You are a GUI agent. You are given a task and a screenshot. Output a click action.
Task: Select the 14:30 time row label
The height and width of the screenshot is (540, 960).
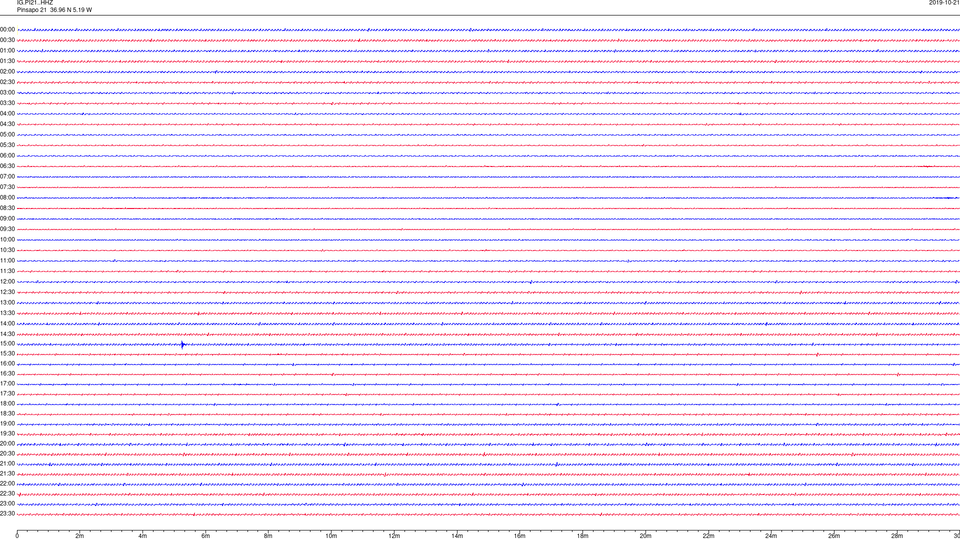[7, 334]
